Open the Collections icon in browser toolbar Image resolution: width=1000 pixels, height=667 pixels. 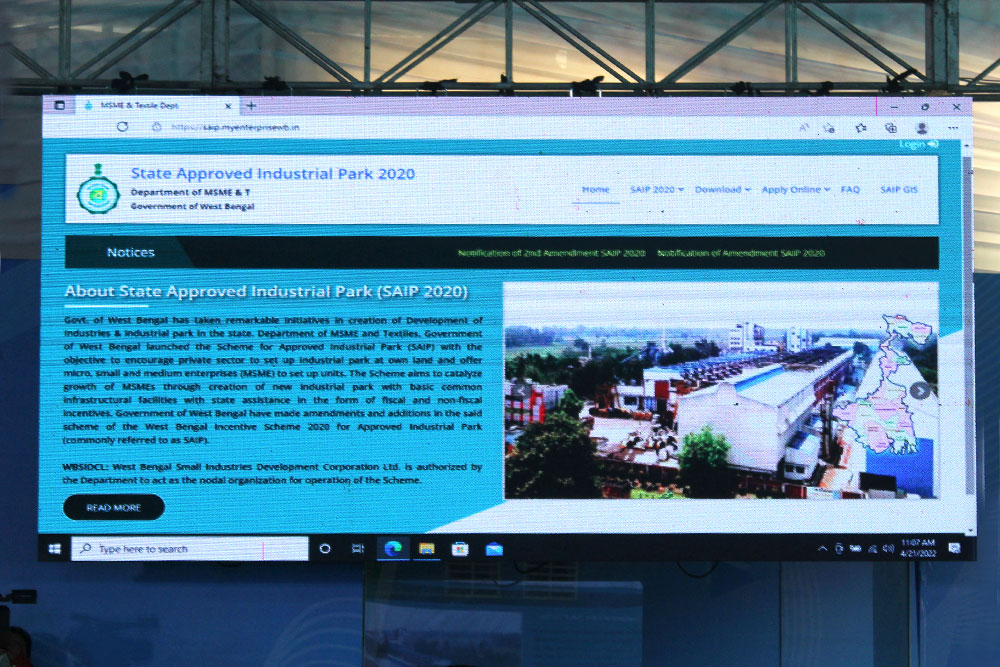[891, 128]
